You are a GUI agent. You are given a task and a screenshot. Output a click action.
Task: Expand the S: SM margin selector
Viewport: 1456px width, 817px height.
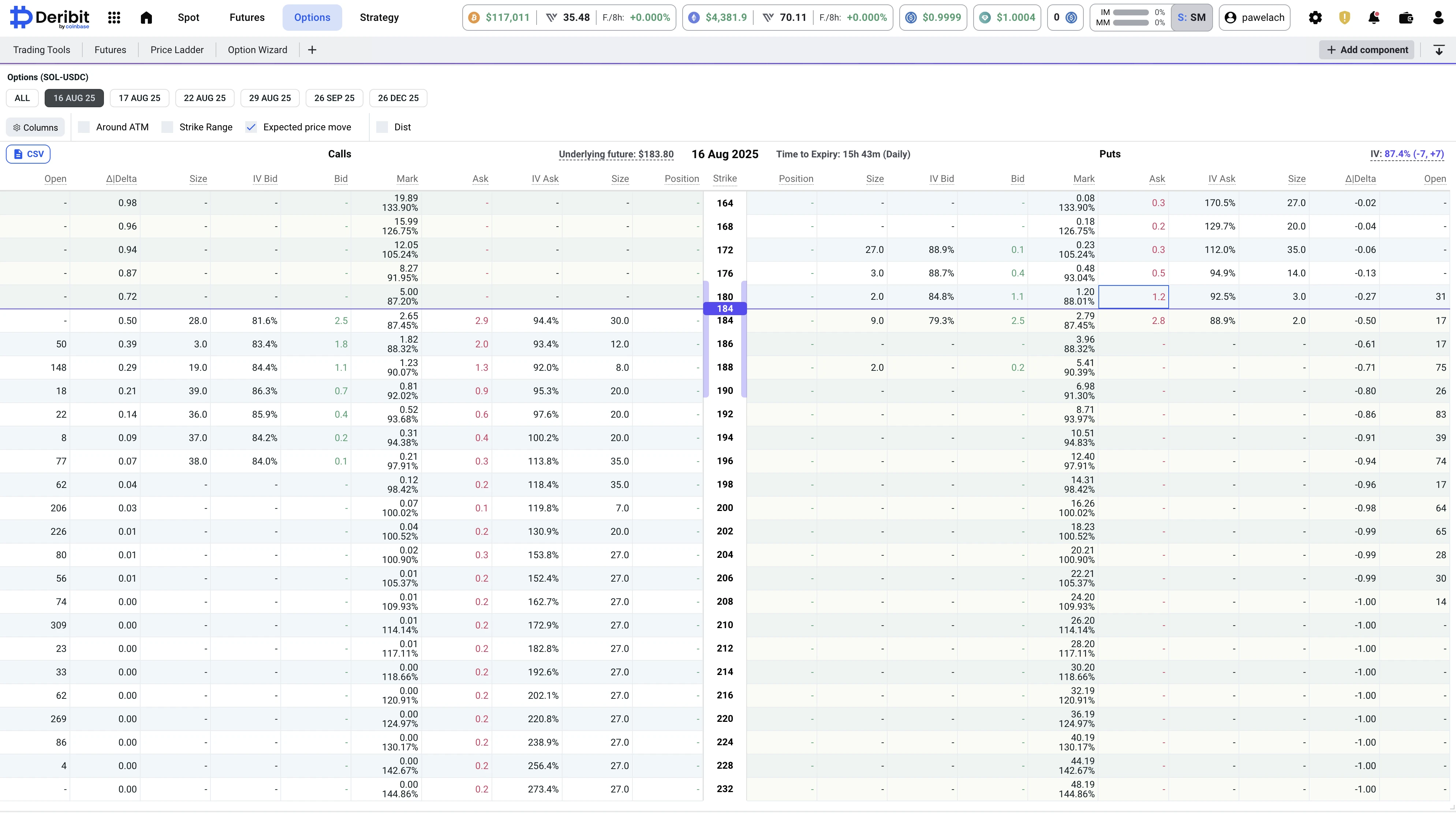[1191, 18]
